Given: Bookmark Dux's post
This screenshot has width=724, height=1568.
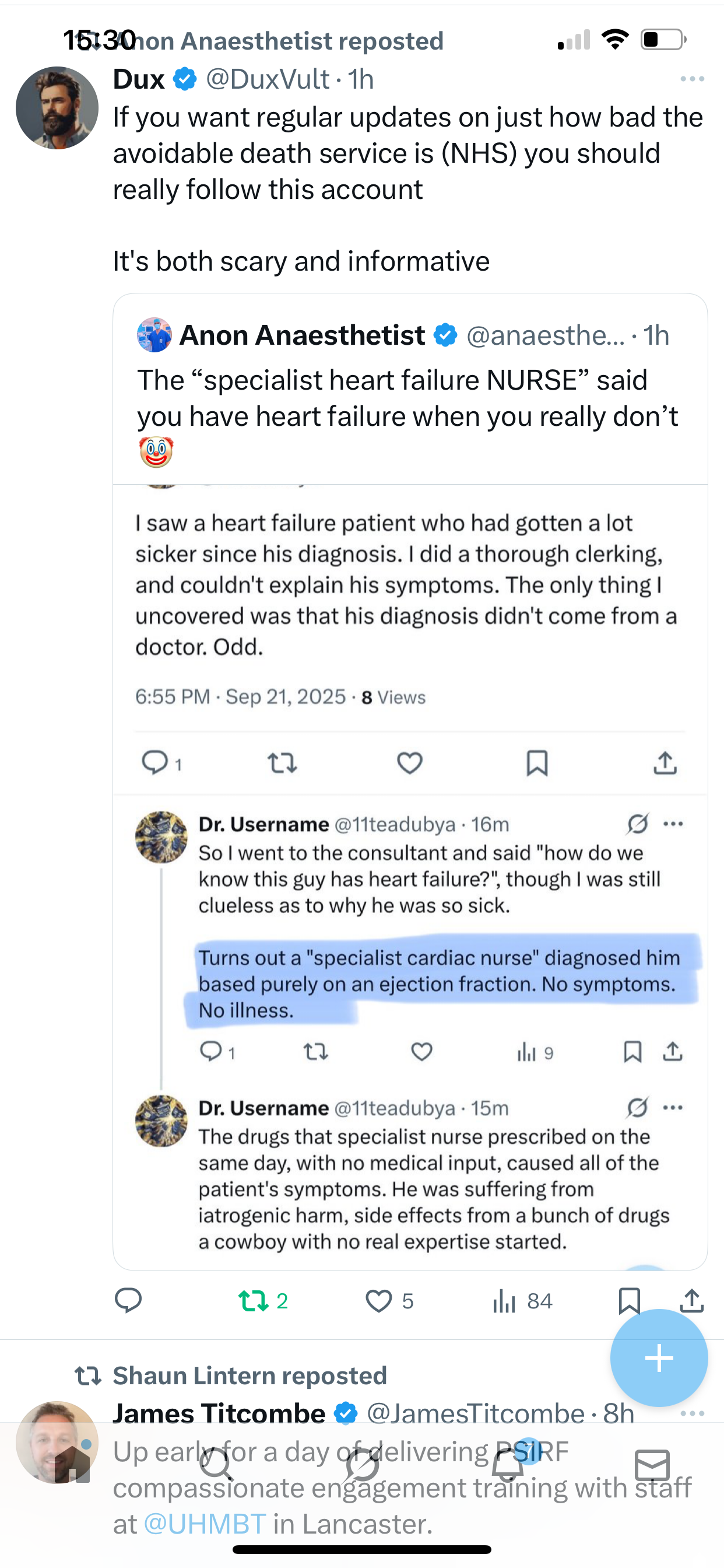Looking at the screenshot, I should (x=628, y=1301).
